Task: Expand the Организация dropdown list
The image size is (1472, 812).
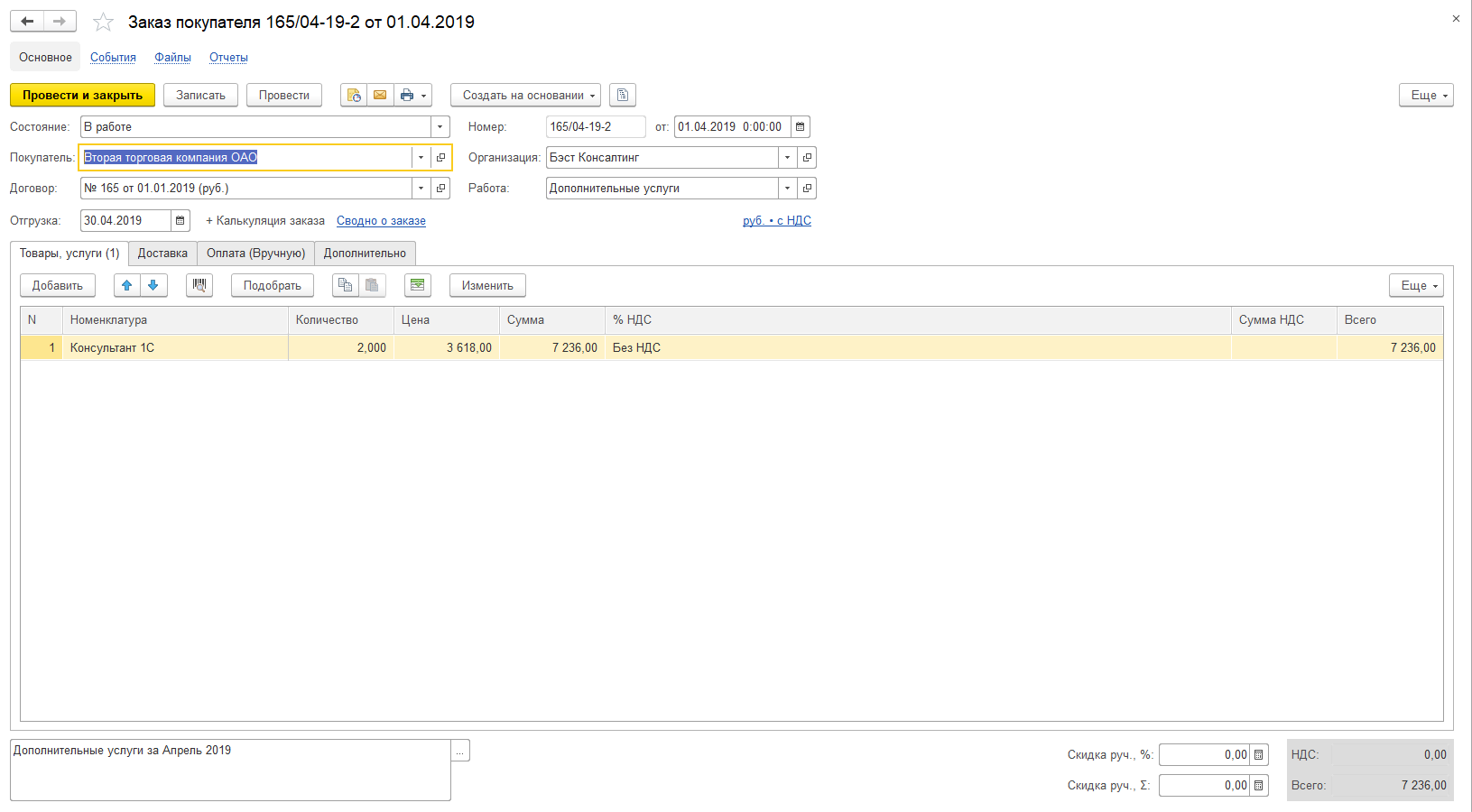Action: (x=787, y=158)
